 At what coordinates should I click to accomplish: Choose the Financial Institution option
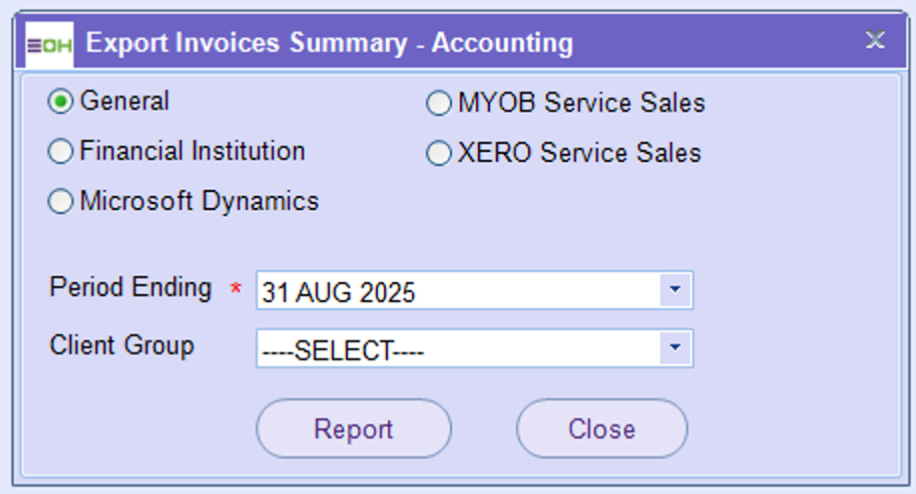pyautogui.click(x=62, y=152)
